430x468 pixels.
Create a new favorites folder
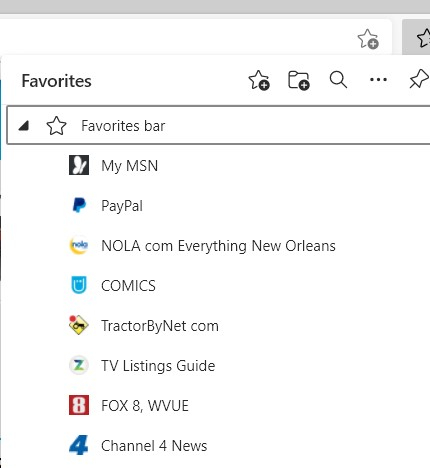coord(299,80)
